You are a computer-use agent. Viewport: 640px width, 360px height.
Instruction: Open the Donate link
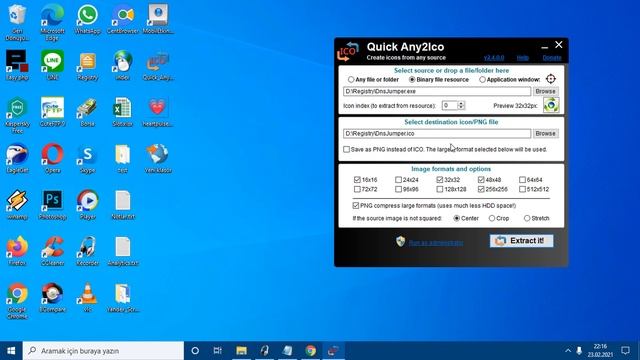[x=552, y=58]
